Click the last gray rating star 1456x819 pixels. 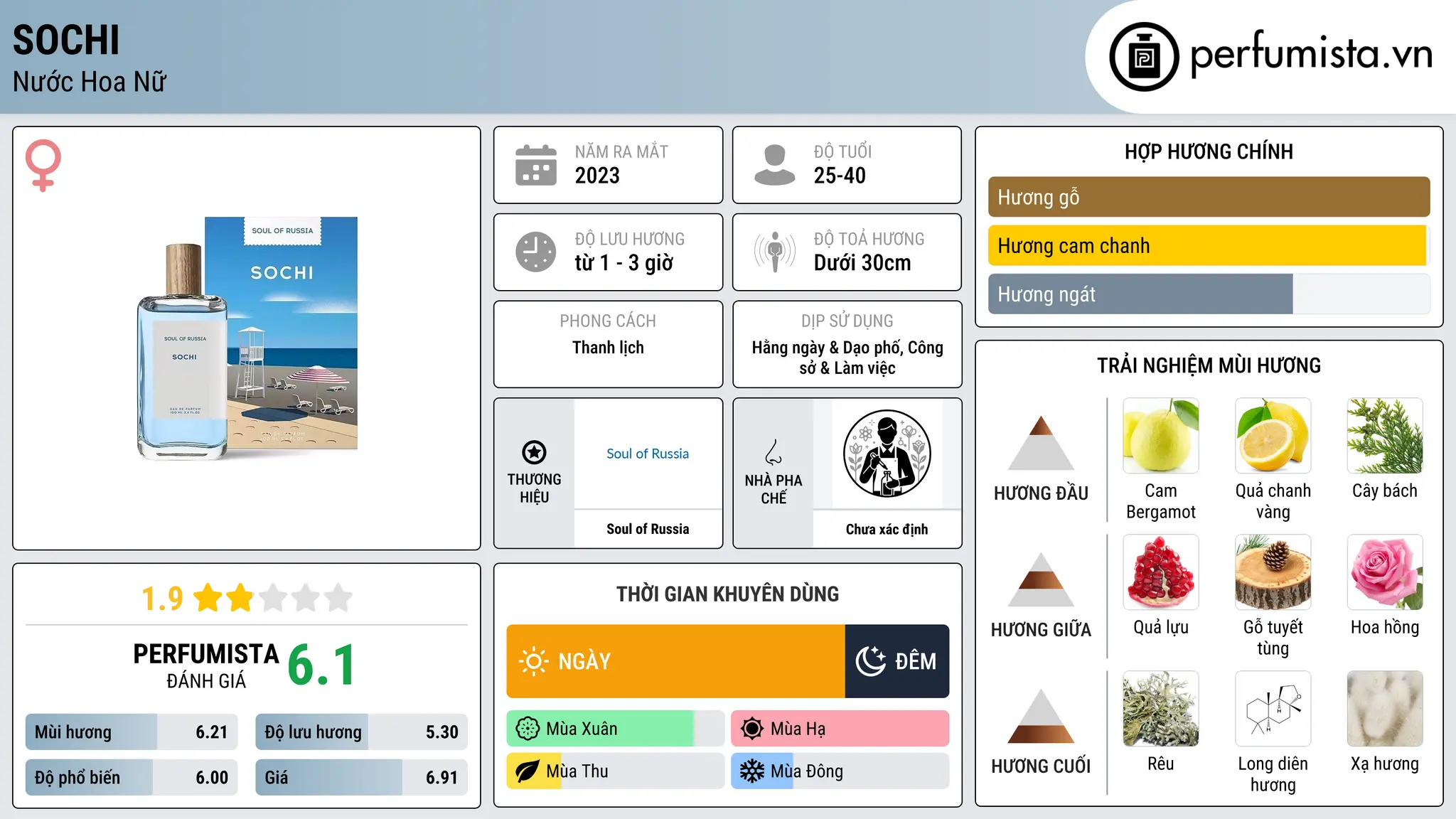(338, 598)
